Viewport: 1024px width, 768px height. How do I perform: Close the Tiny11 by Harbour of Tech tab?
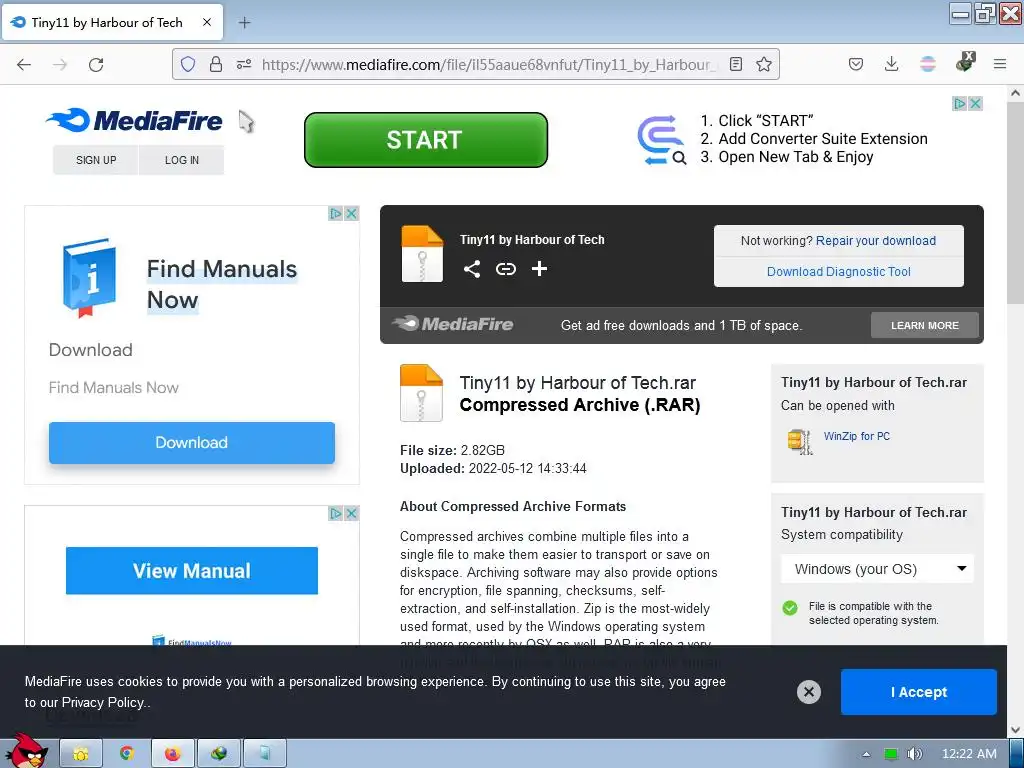coord(207,22)
